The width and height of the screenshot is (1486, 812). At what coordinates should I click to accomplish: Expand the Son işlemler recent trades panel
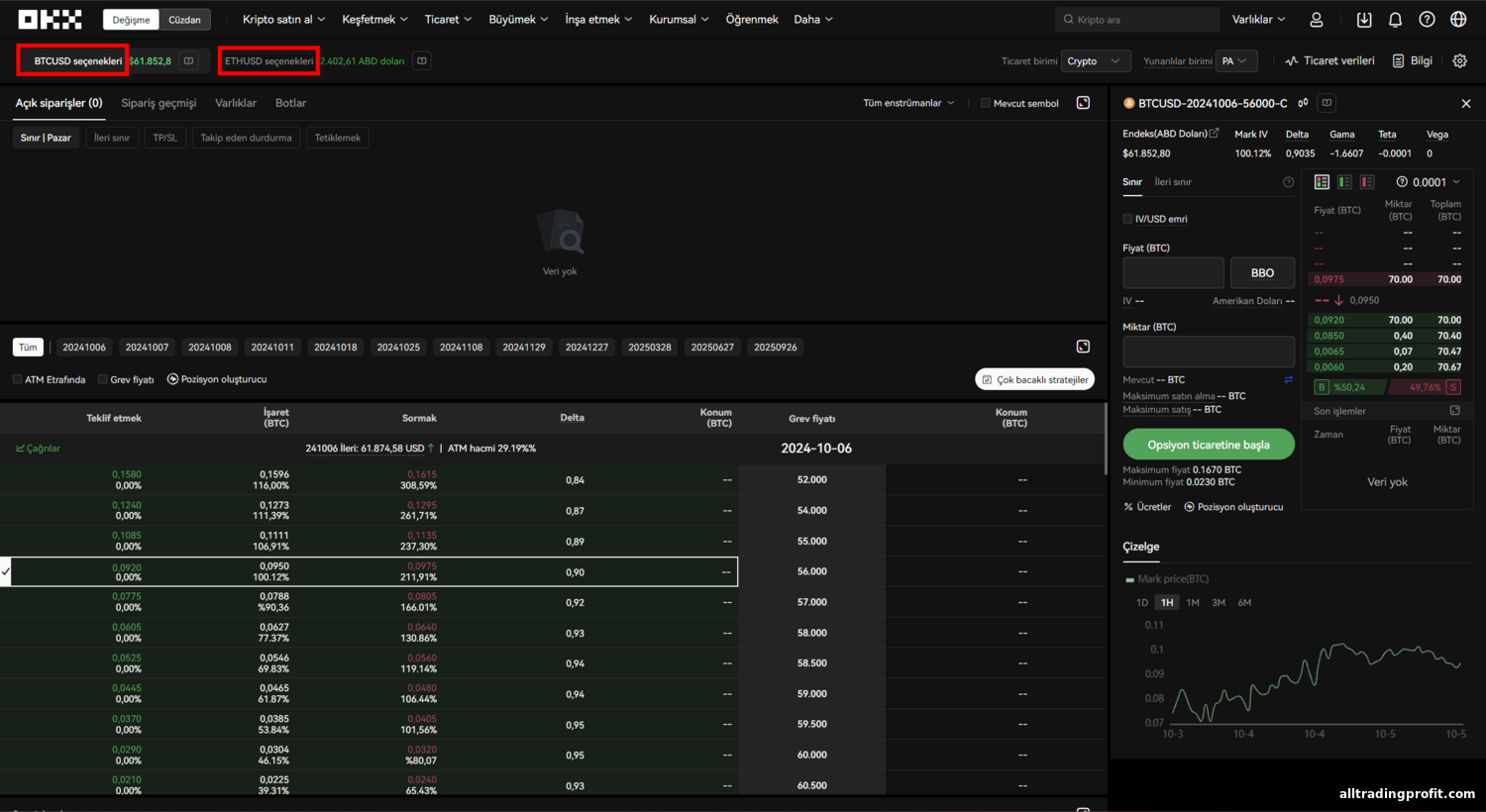(x=1454, y=410)
